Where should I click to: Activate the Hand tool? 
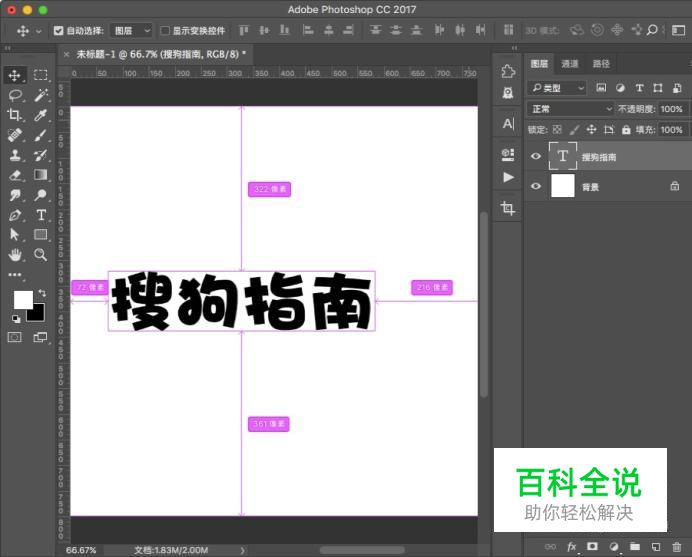coord(15,255)
